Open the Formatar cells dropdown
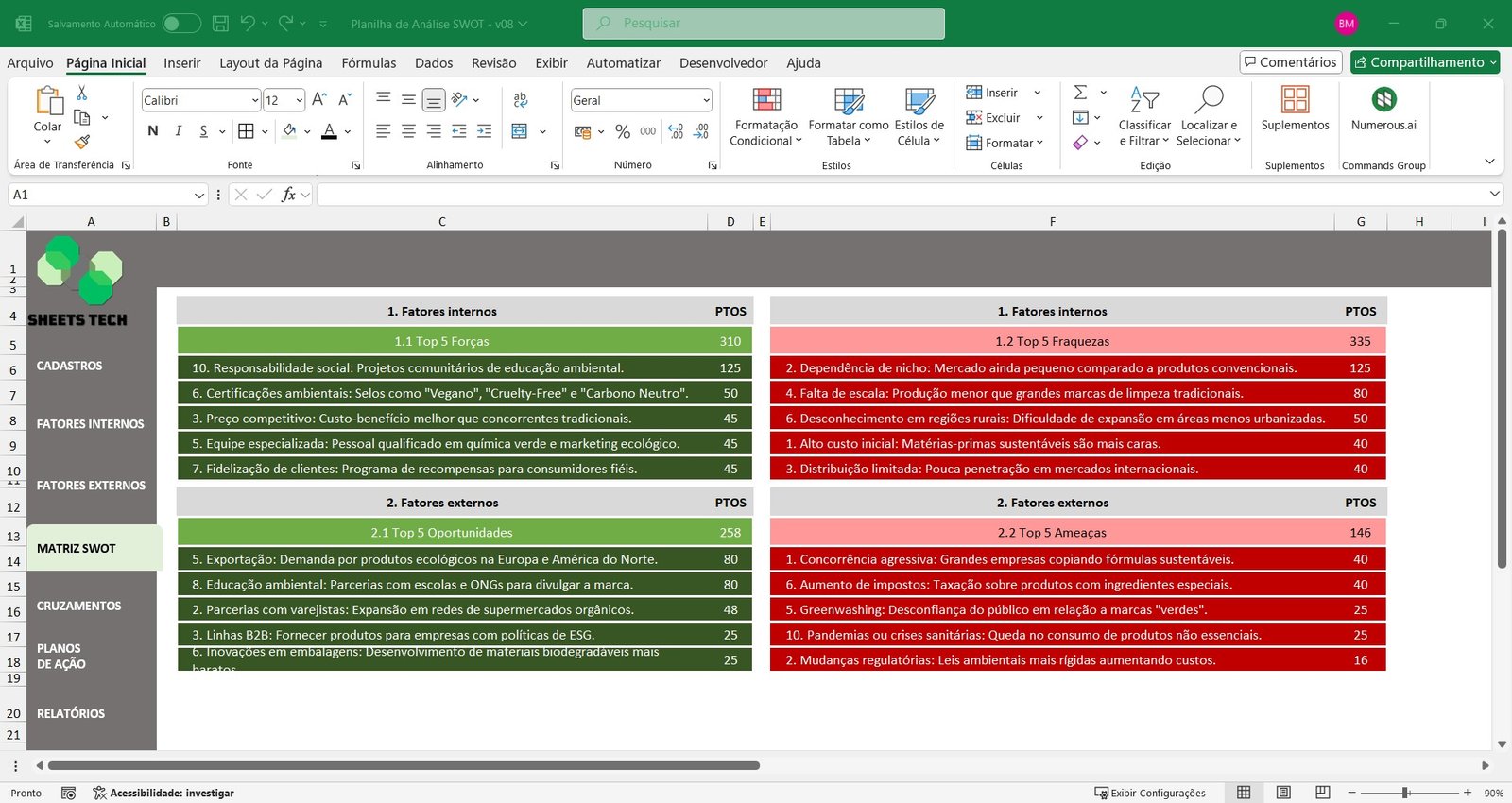This screenshot has width=1512, height=803. 1005,143
